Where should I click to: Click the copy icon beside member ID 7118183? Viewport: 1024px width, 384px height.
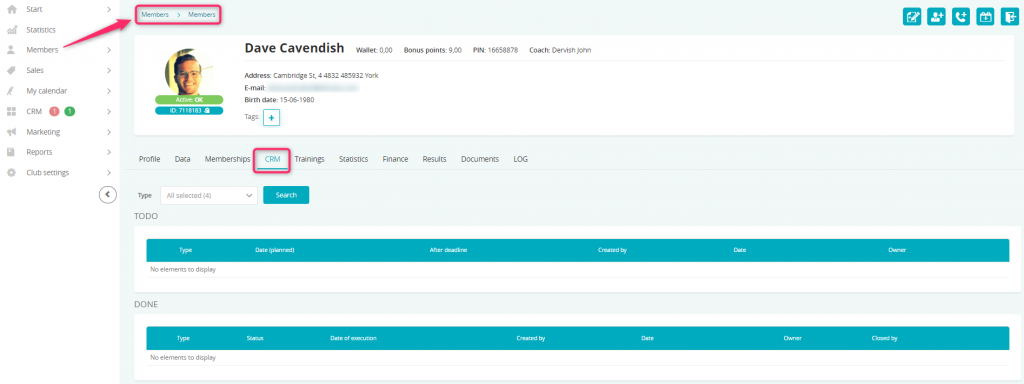click(206, 111)
